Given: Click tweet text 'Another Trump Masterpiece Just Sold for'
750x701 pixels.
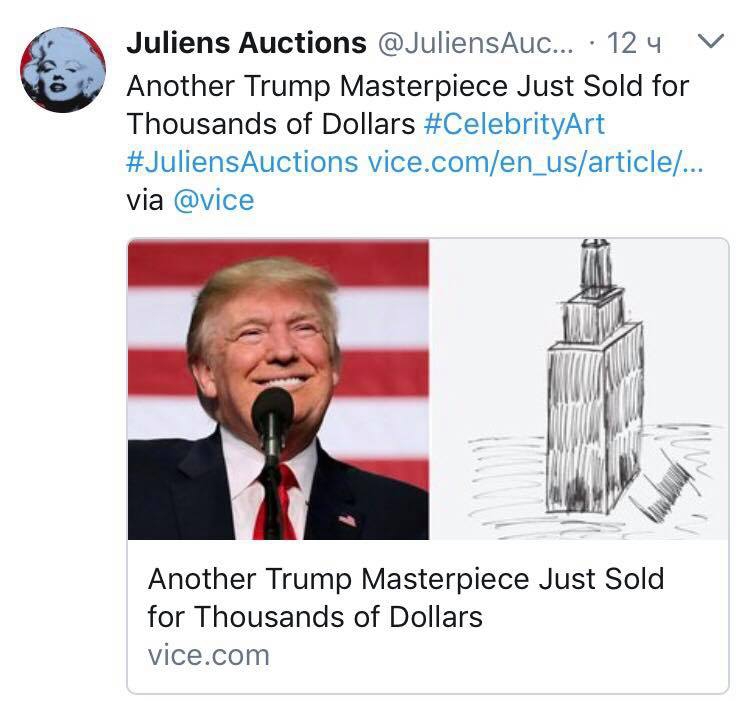Looking at the screenshot, I should 408,86.
